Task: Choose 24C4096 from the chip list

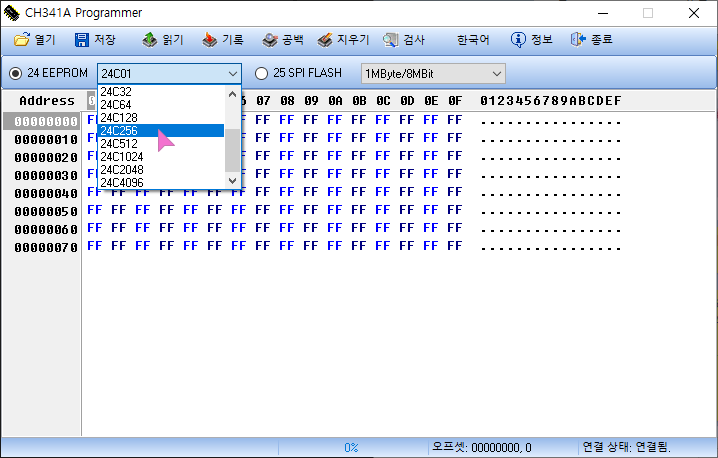Action: 161,182
